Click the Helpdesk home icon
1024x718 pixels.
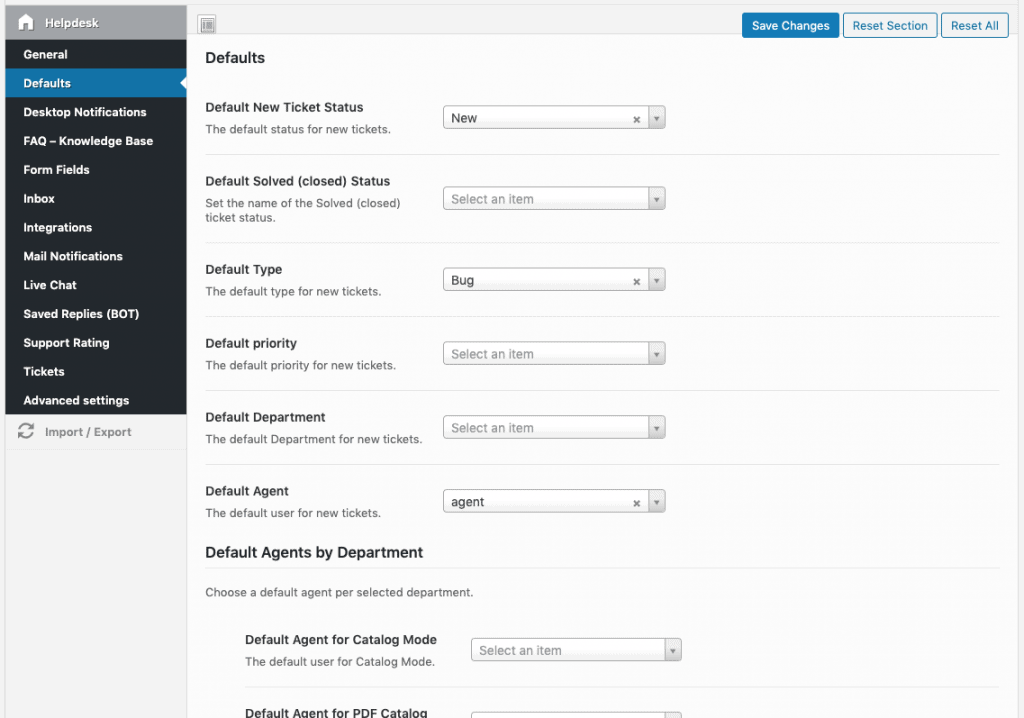point(26,22)
